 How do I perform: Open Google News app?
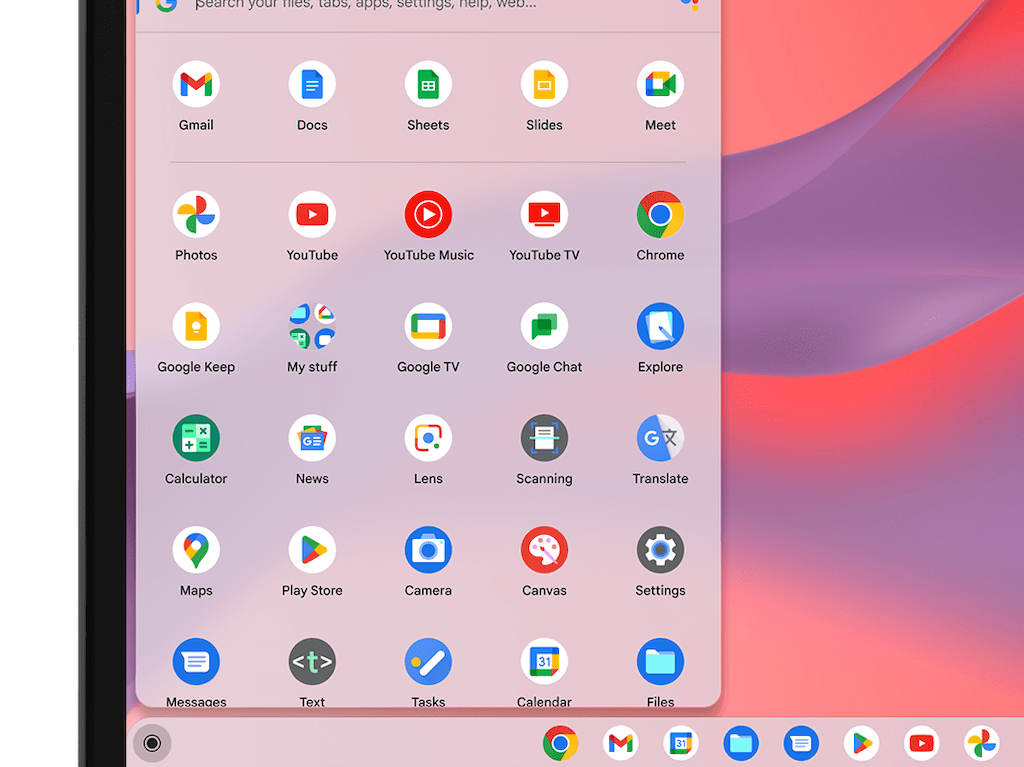pyautogui.click(x=312, y=438)
